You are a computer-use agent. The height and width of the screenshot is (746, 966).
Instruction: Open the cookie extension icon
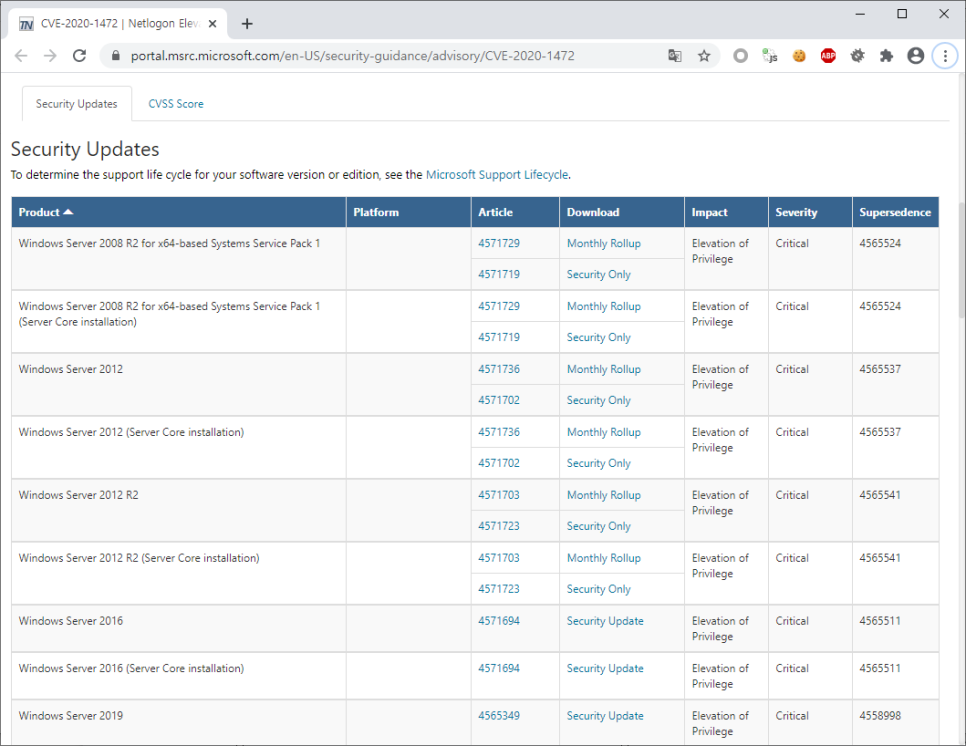coord(799,56)
